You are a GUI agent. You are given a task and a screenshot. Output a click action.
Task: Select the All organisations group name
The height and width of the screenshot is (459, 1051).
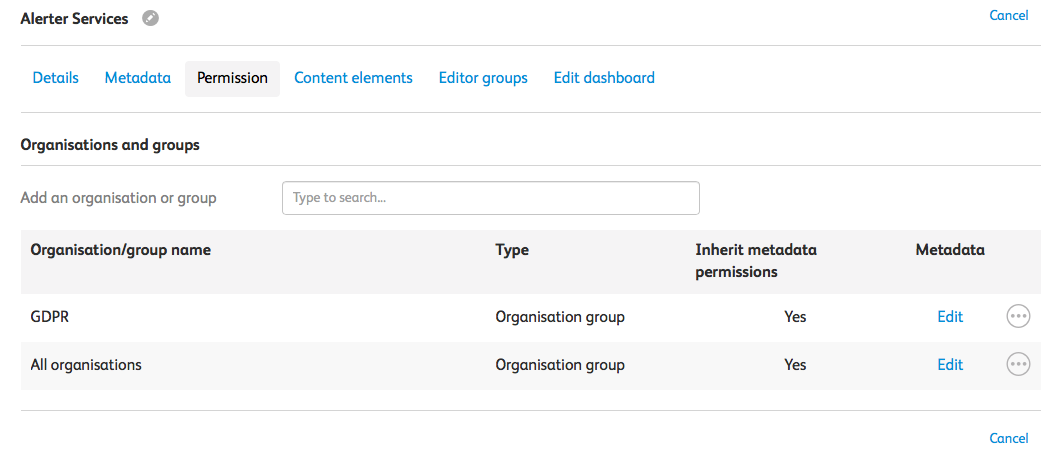coord(86,365)
